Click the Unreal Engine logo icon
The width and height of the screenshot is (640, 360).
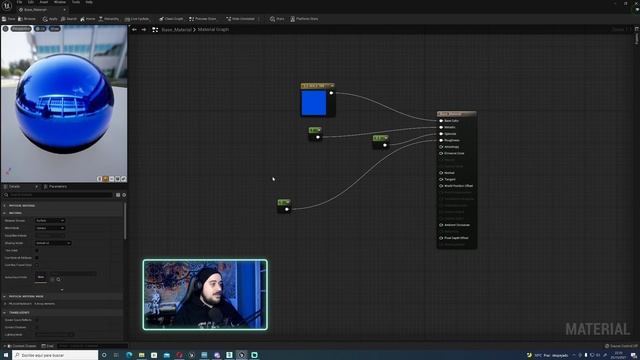pos(7,7)
